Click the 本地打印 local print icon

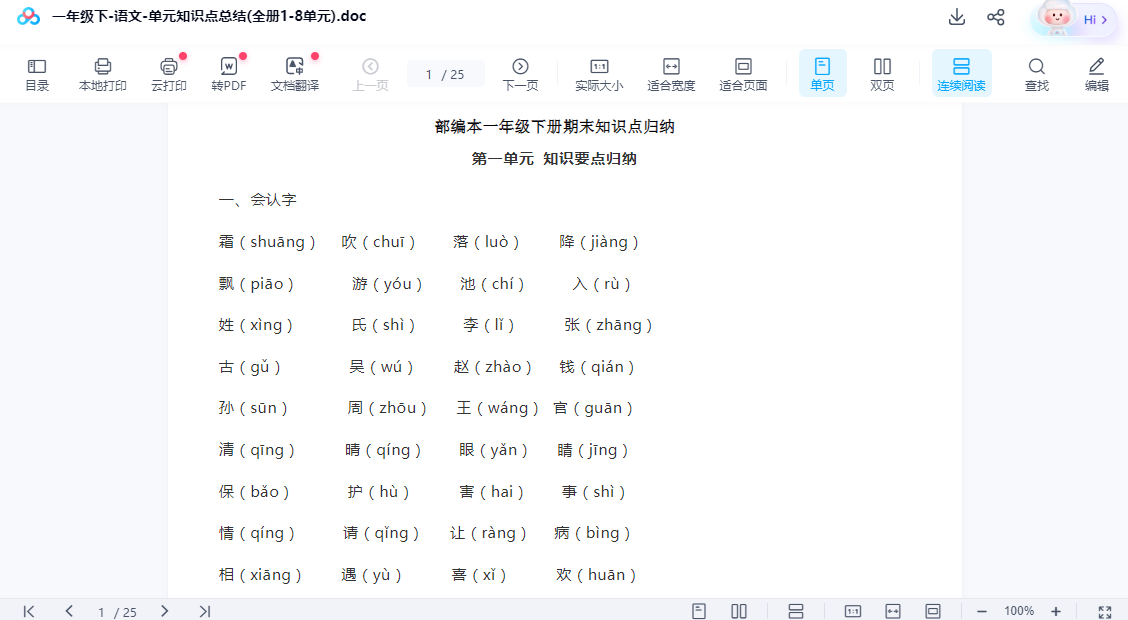click(103, 74)
